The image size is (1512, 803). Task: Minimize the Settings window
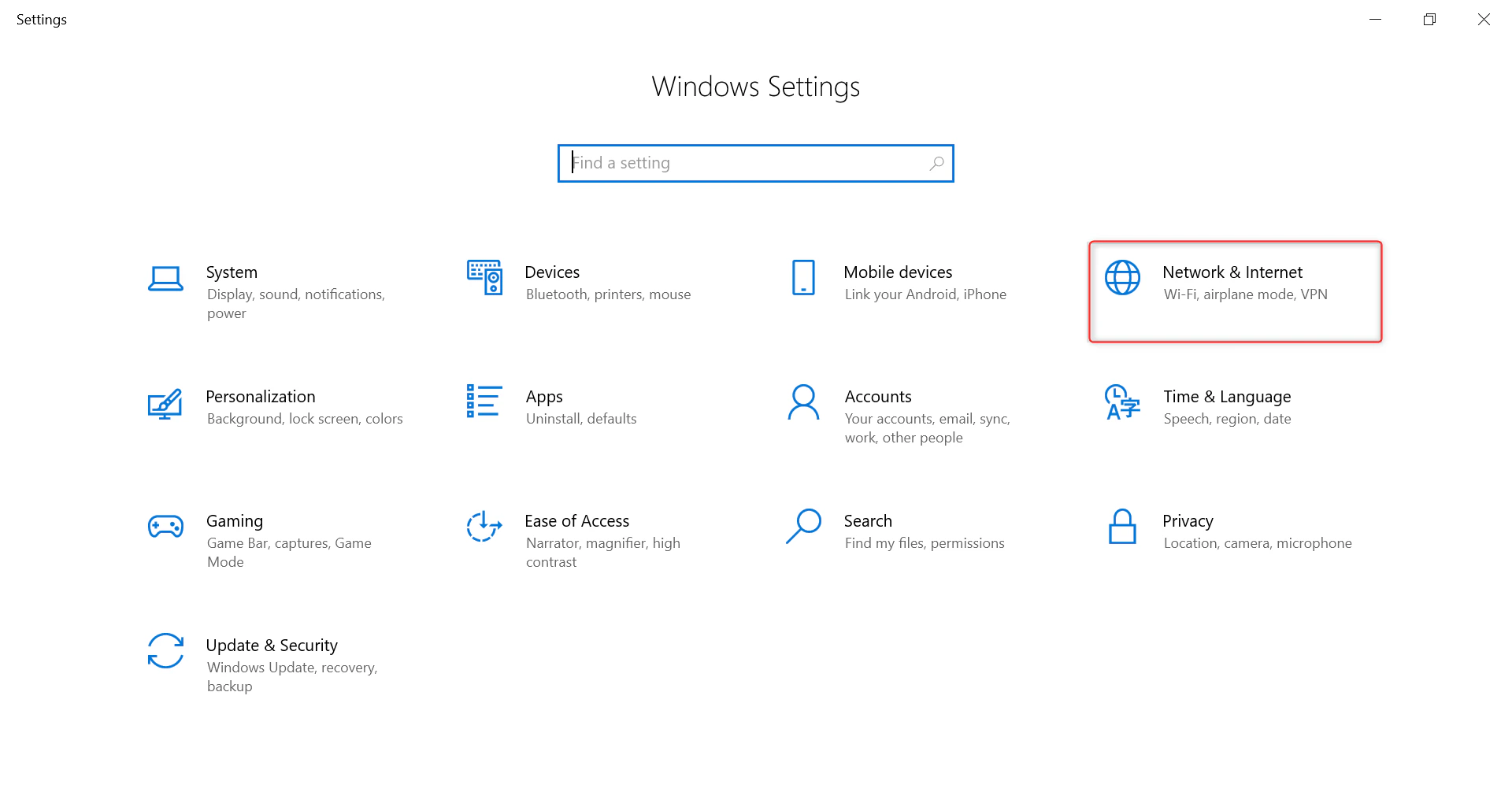tap(1375, 20)
